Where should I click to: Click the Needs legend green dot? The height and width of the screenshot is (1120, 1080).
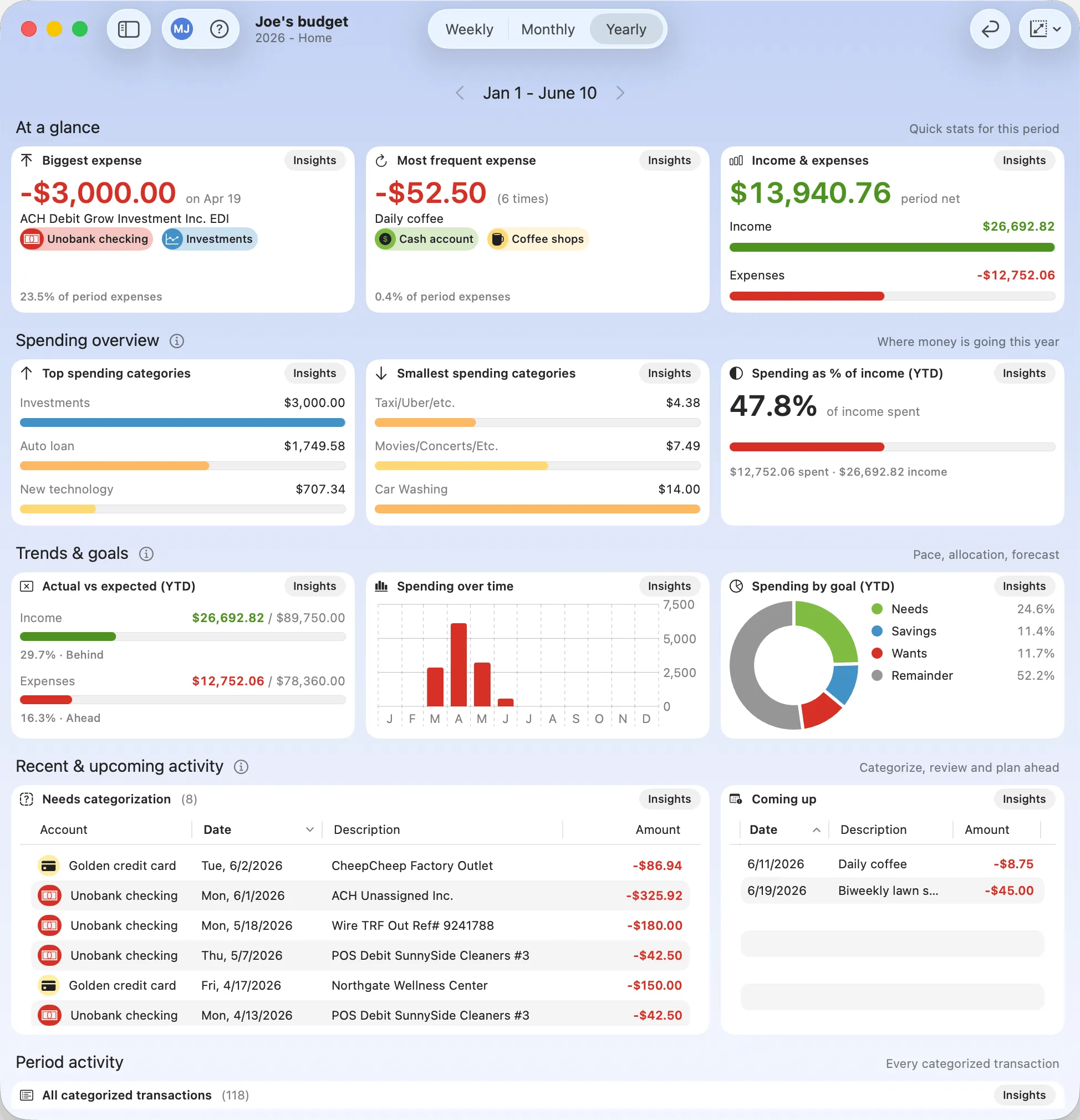(877, 610)
